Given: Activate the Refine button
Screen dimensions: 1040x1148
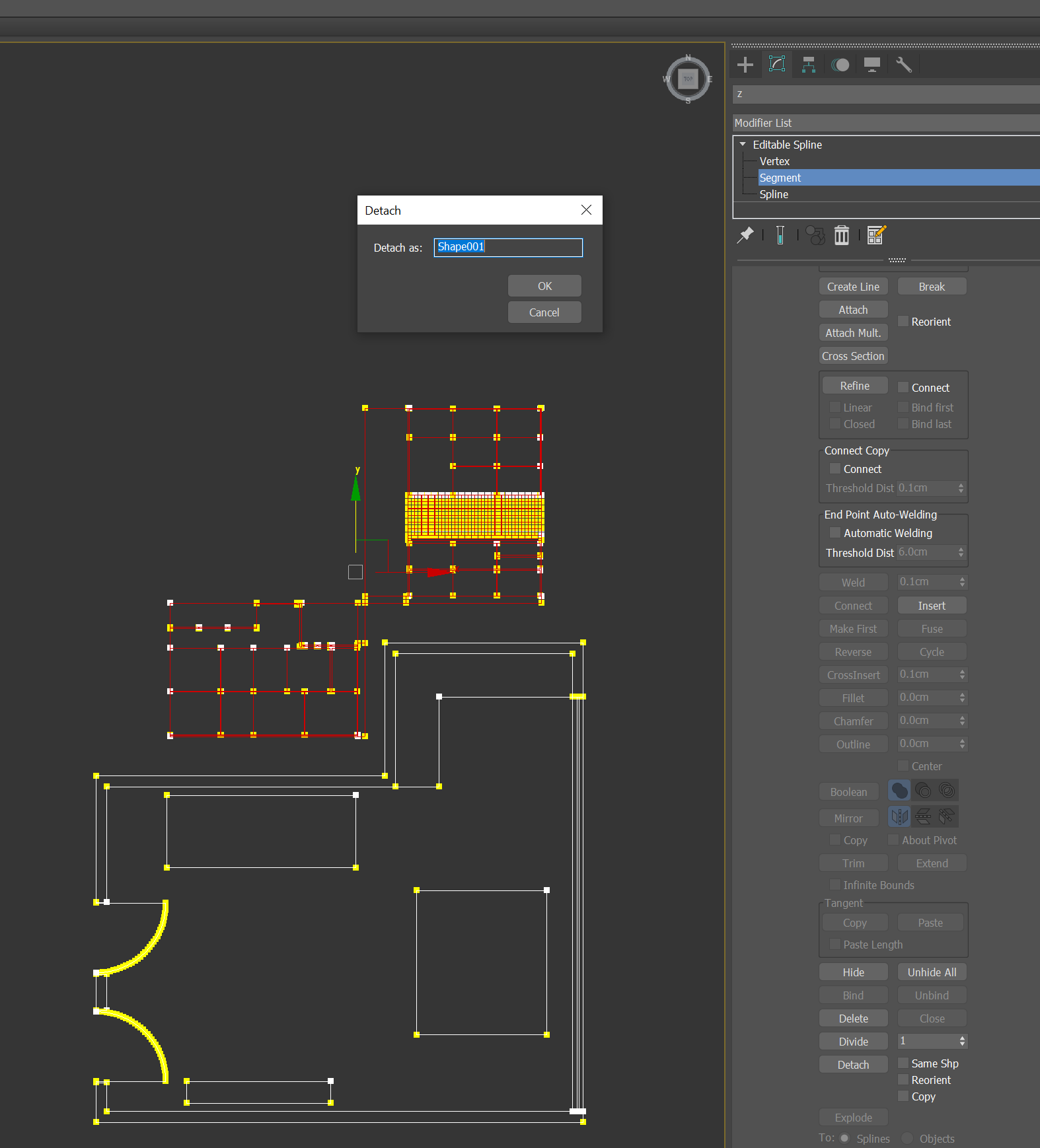Looking at the screenshot, I should tap(855, 386).
